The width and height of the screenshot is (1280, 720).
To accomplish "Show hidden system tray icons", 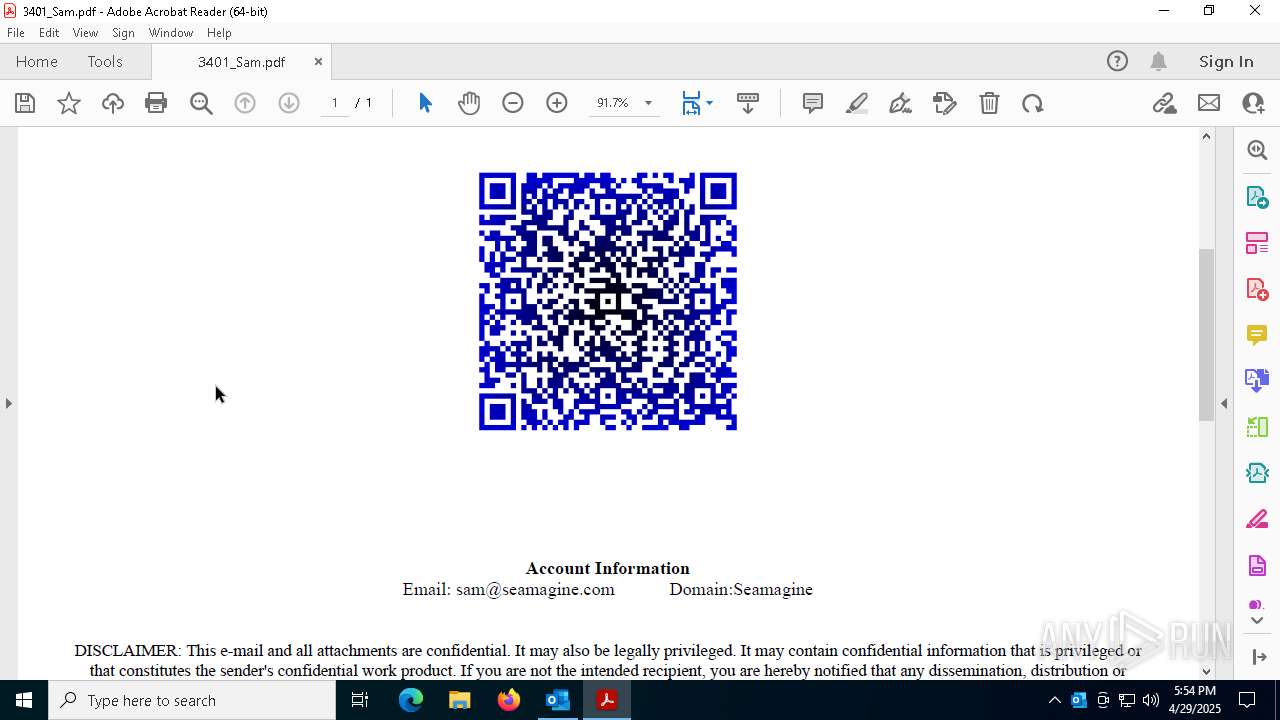I will click(x=1054, y=700).
